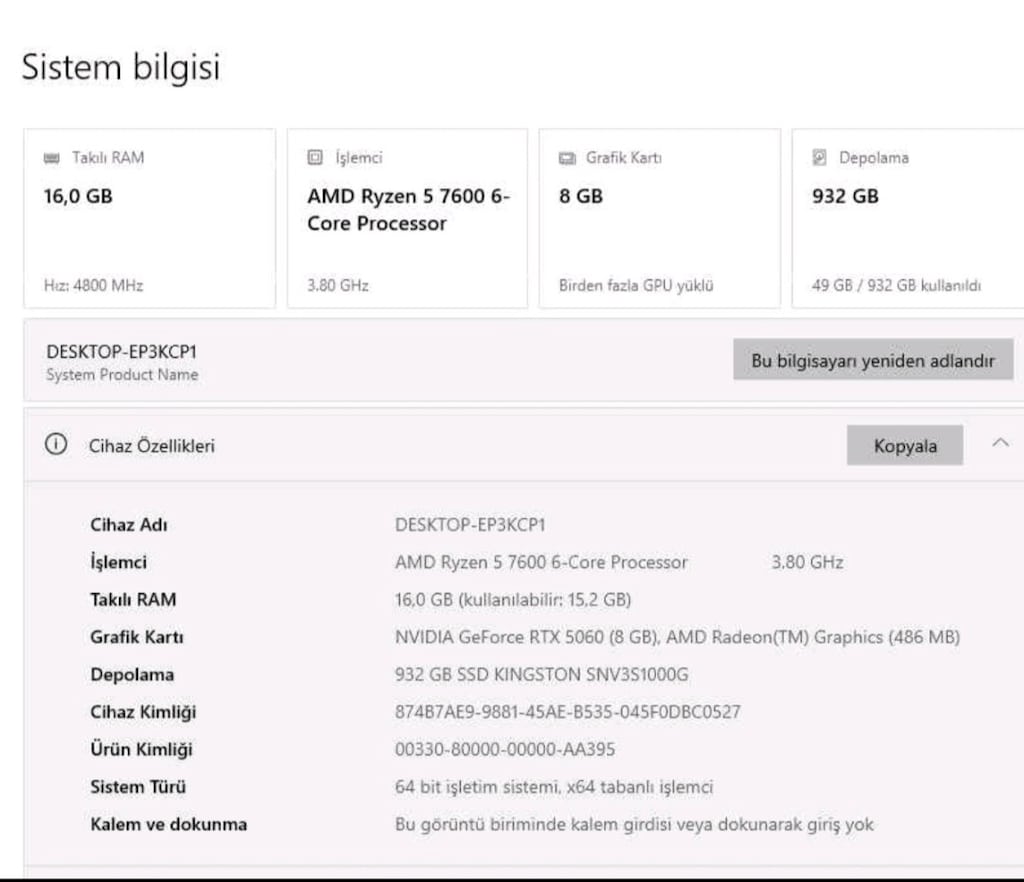1024x882 pixels.
Task: Click Birden fazla GPU yüklü text
Action: (636, 285)
